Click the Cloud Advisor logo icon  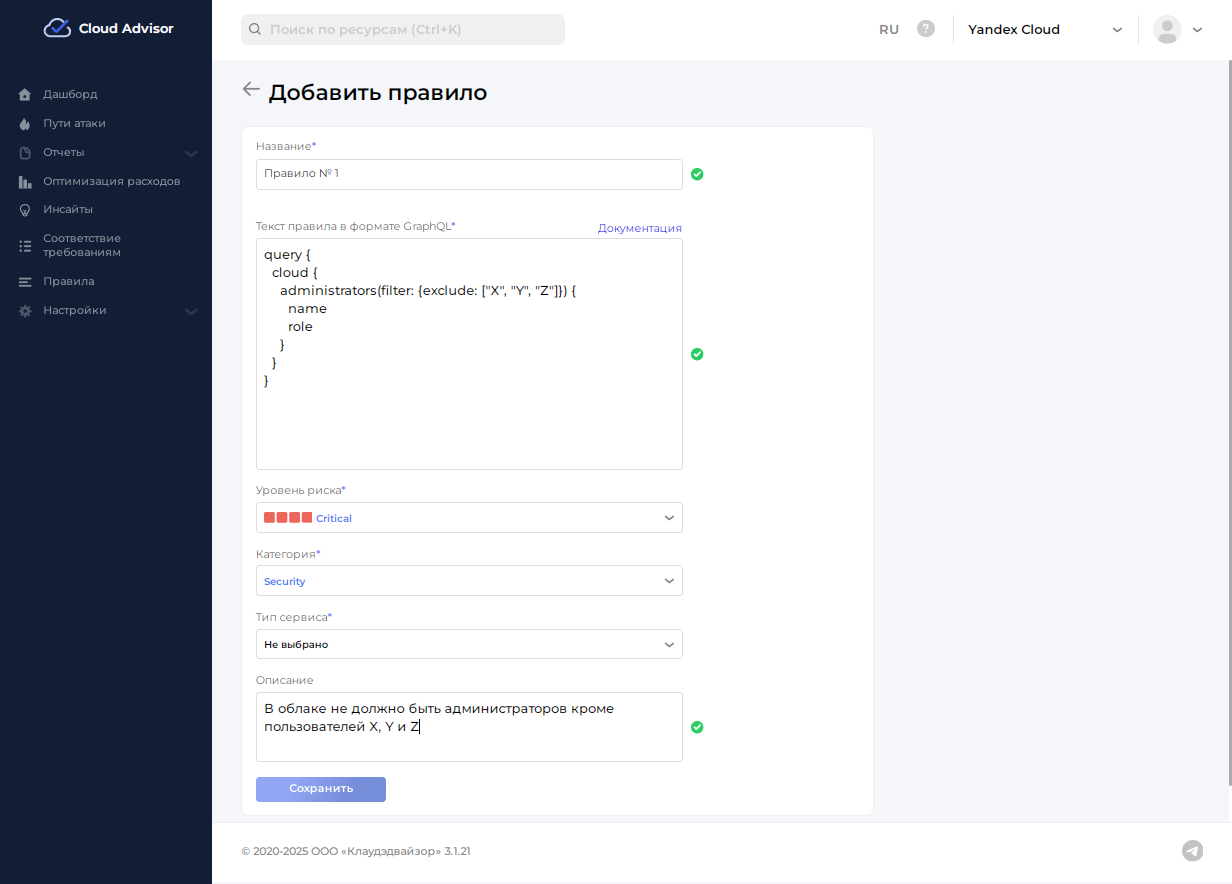(x=57, y=28)
